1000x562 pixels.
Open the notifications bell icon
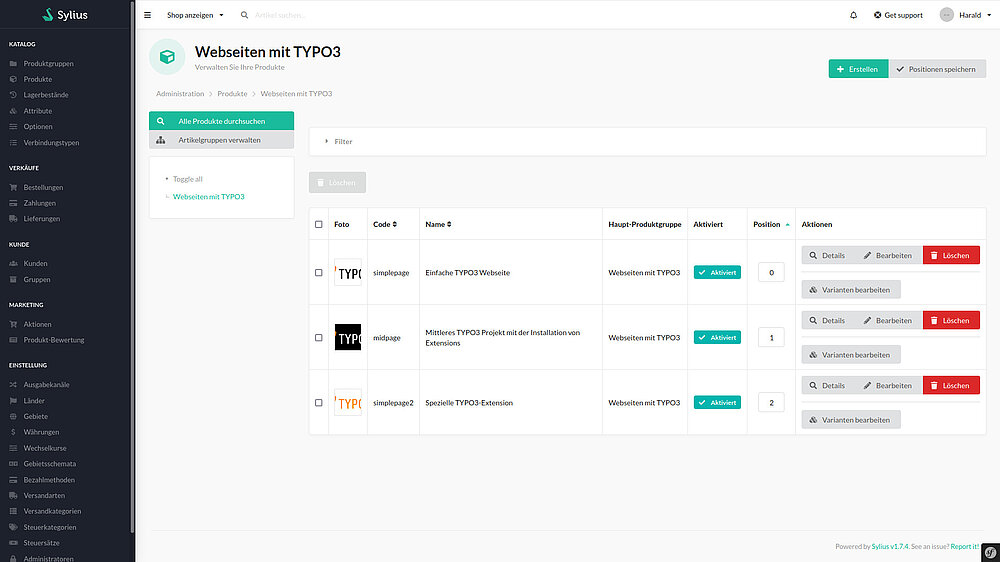point(853,15)
